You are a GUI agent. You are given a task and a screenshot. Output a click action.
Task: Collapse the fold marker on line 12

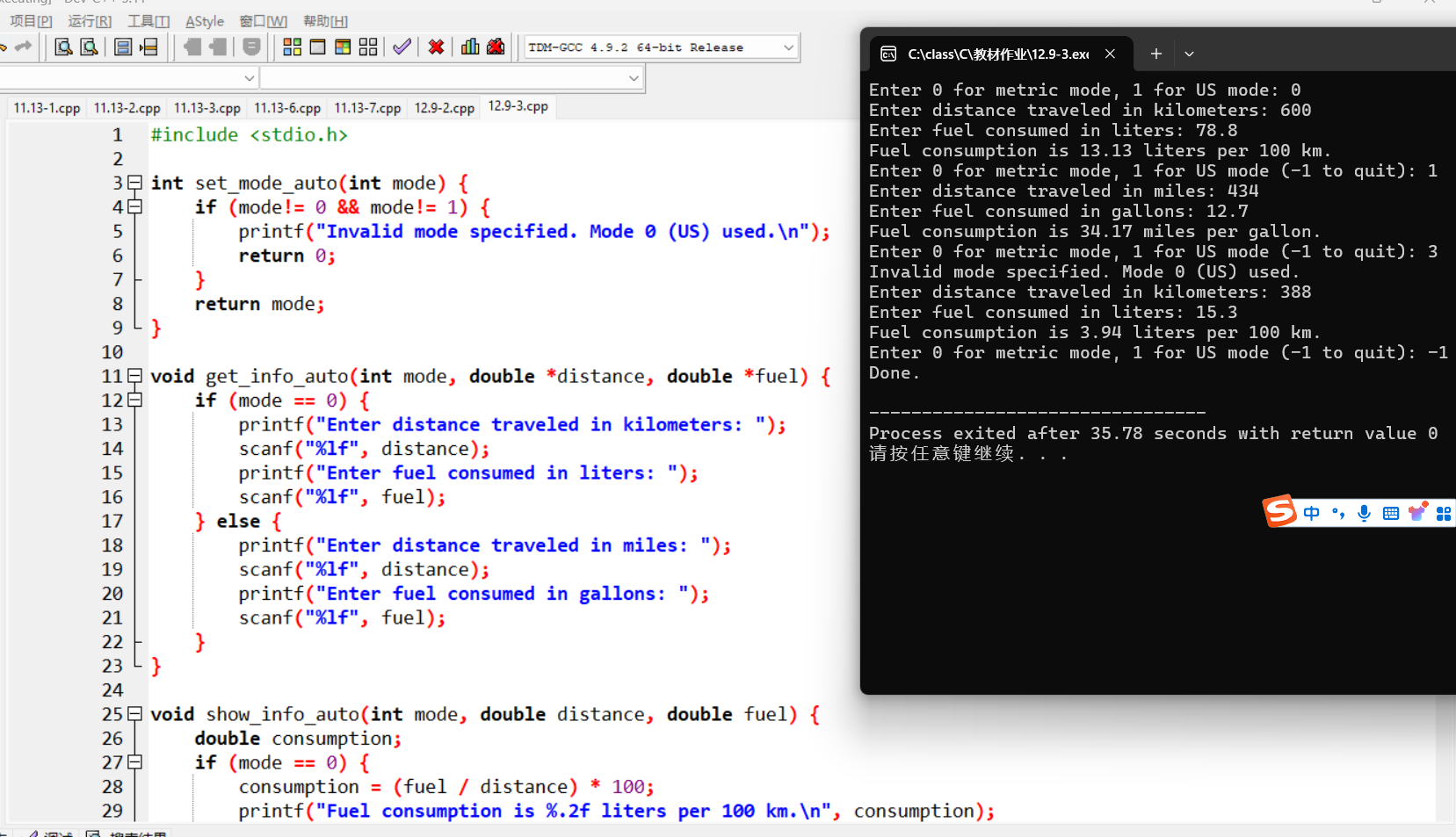click(134, 400)
